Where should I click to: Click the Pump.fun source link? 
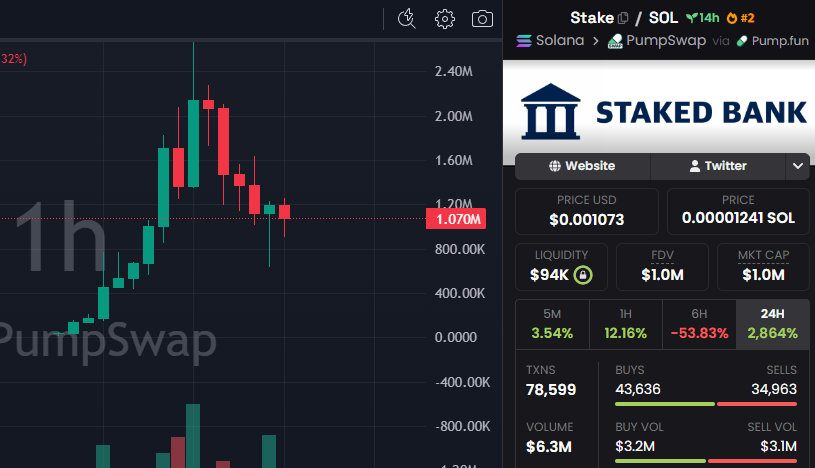click(x=780, y=41)
